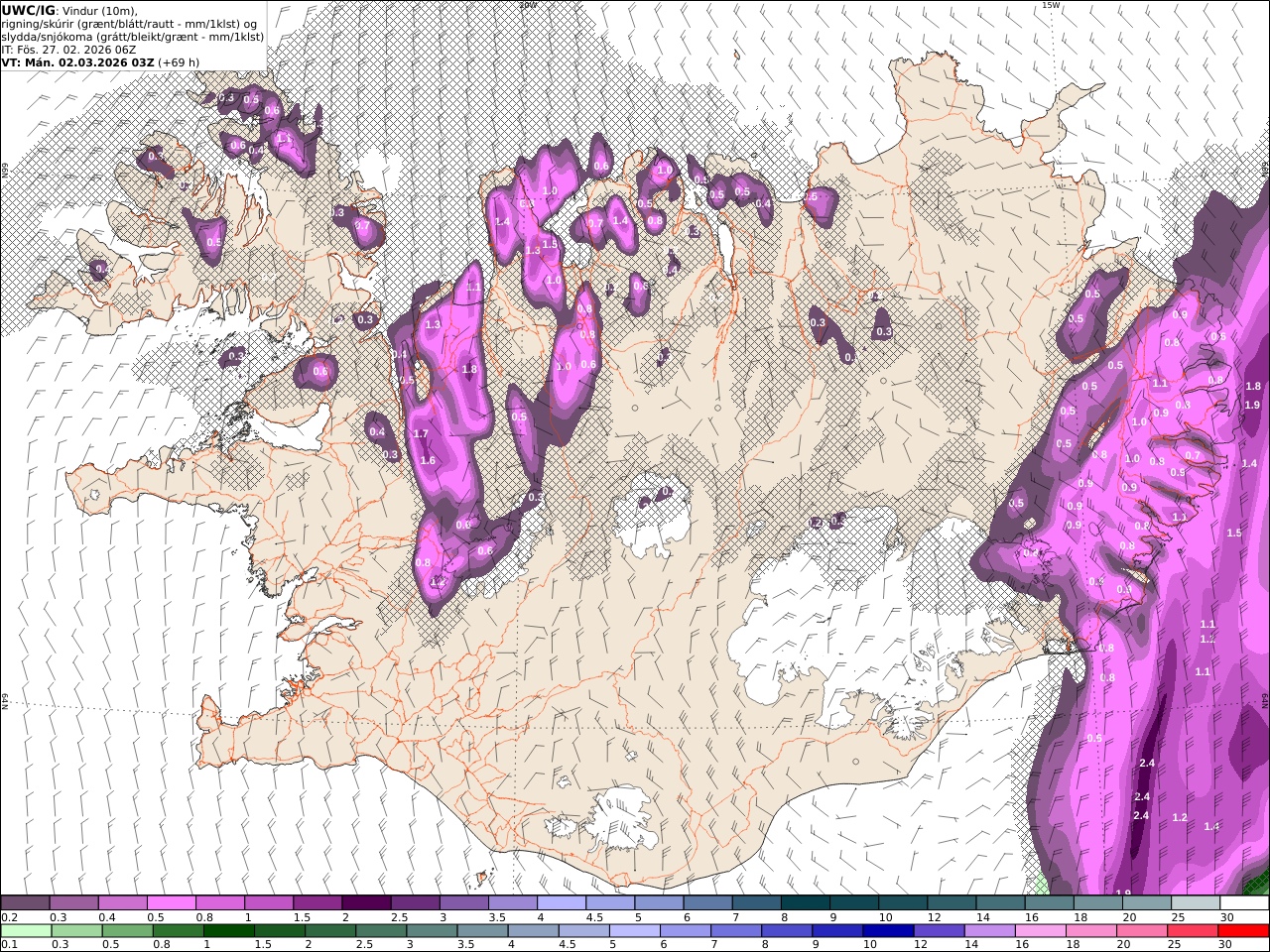The height and width of the screenshot is (952, 1270).
Task: Pick the lower legend swatch starting at 7
Action: click(735, 931)
